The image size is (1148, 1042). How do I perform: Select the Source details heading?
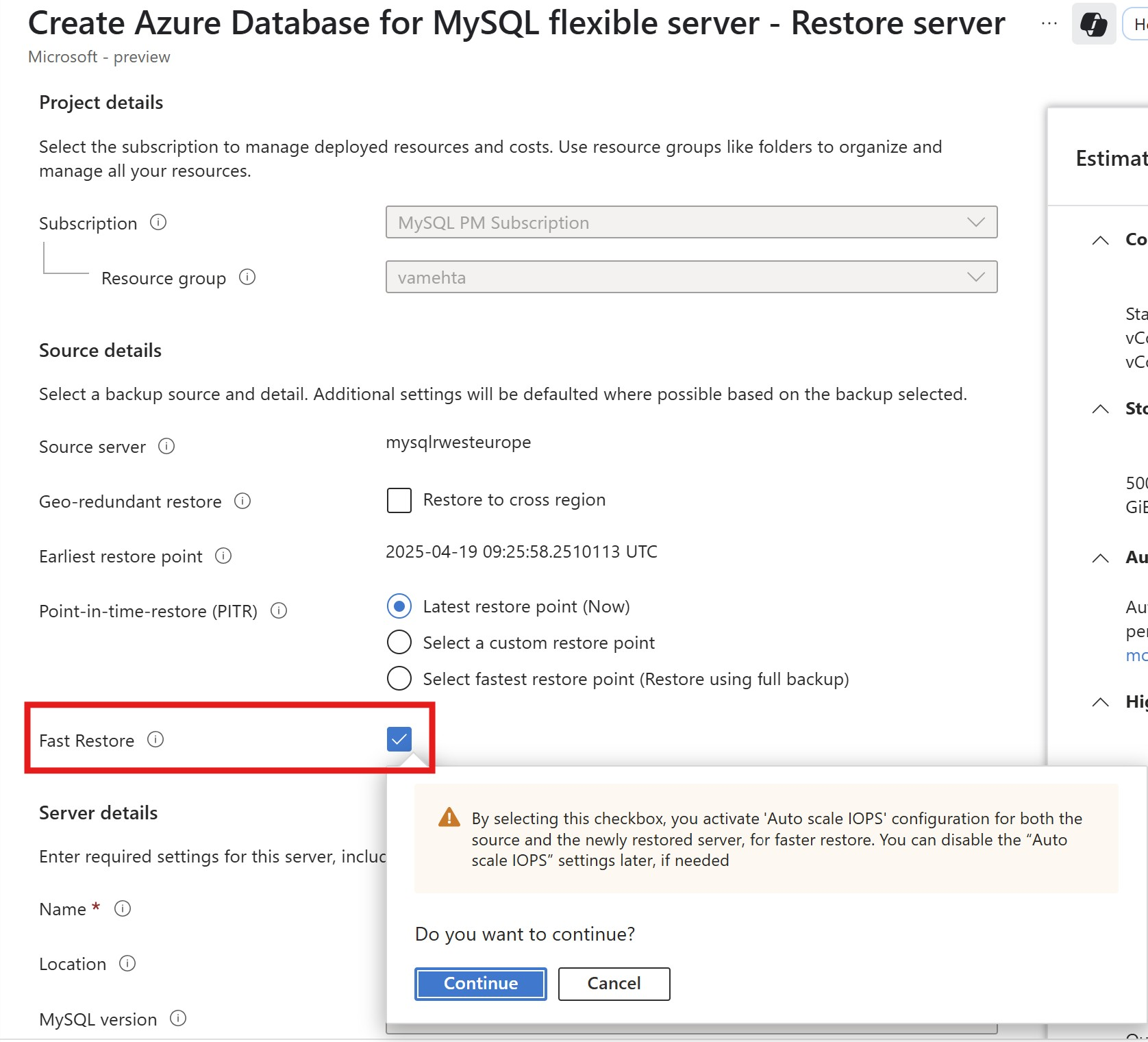coord(101,351)
